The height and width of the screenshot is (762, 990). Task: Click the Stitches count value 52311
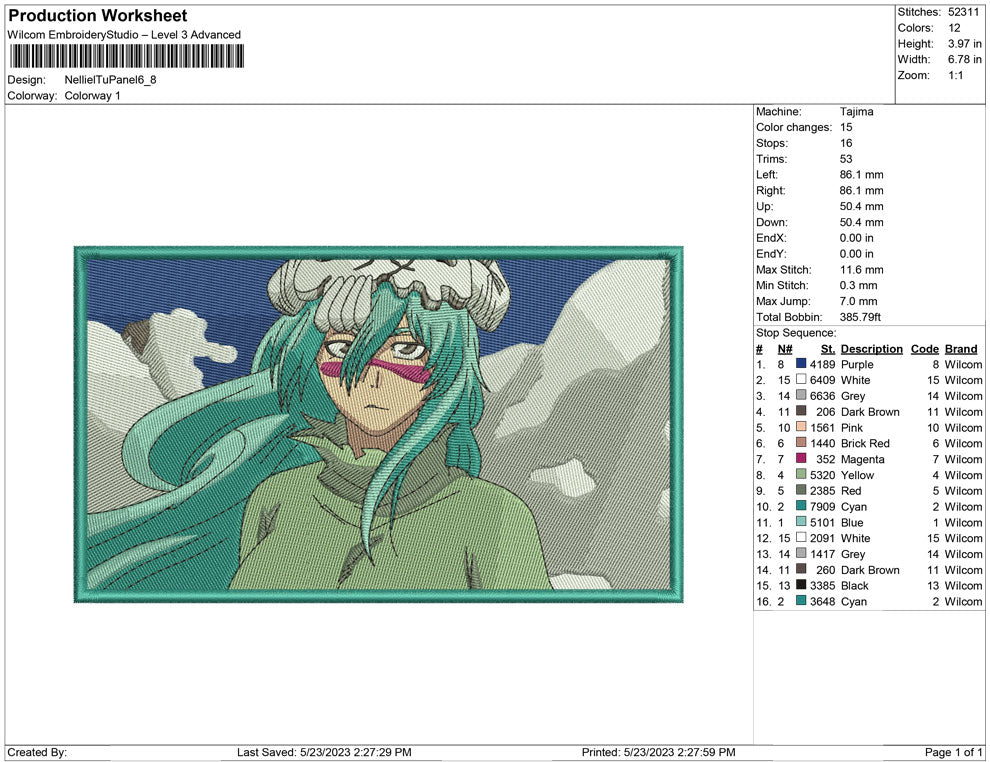(962, 13)
